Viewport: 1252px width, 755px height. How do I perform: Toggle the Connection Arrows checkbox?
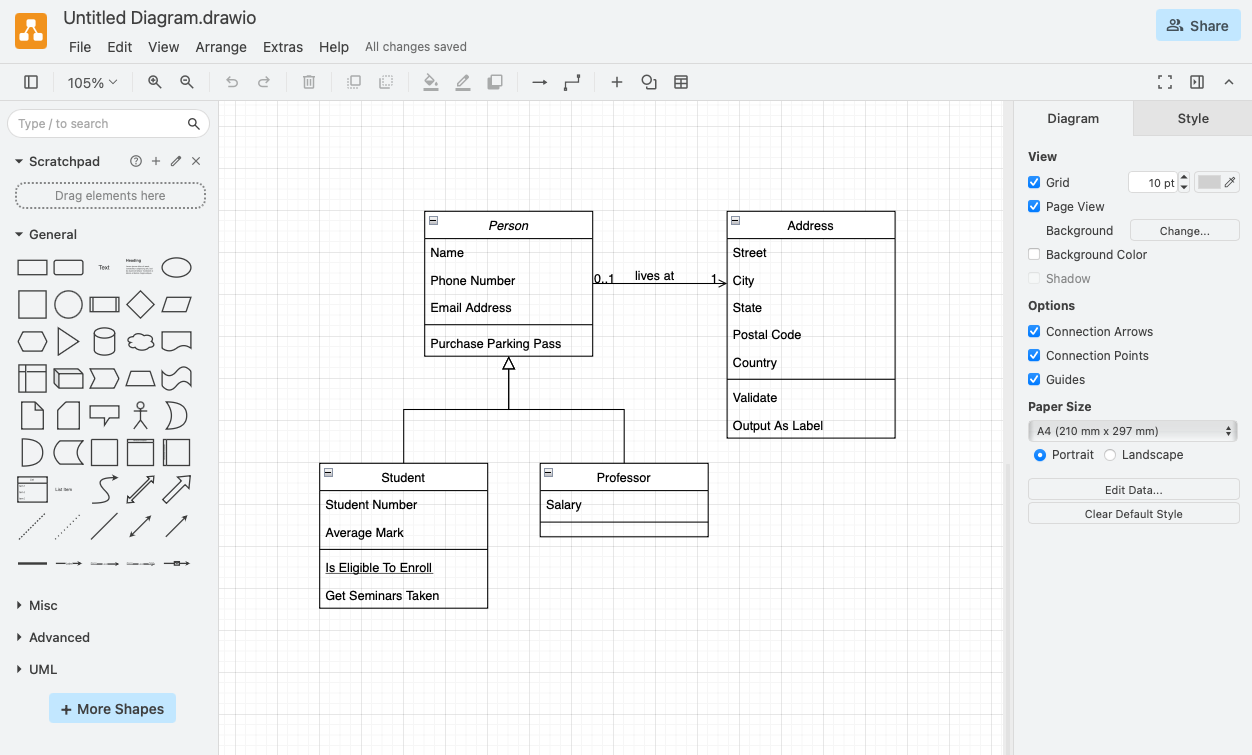coord(1034,331)
